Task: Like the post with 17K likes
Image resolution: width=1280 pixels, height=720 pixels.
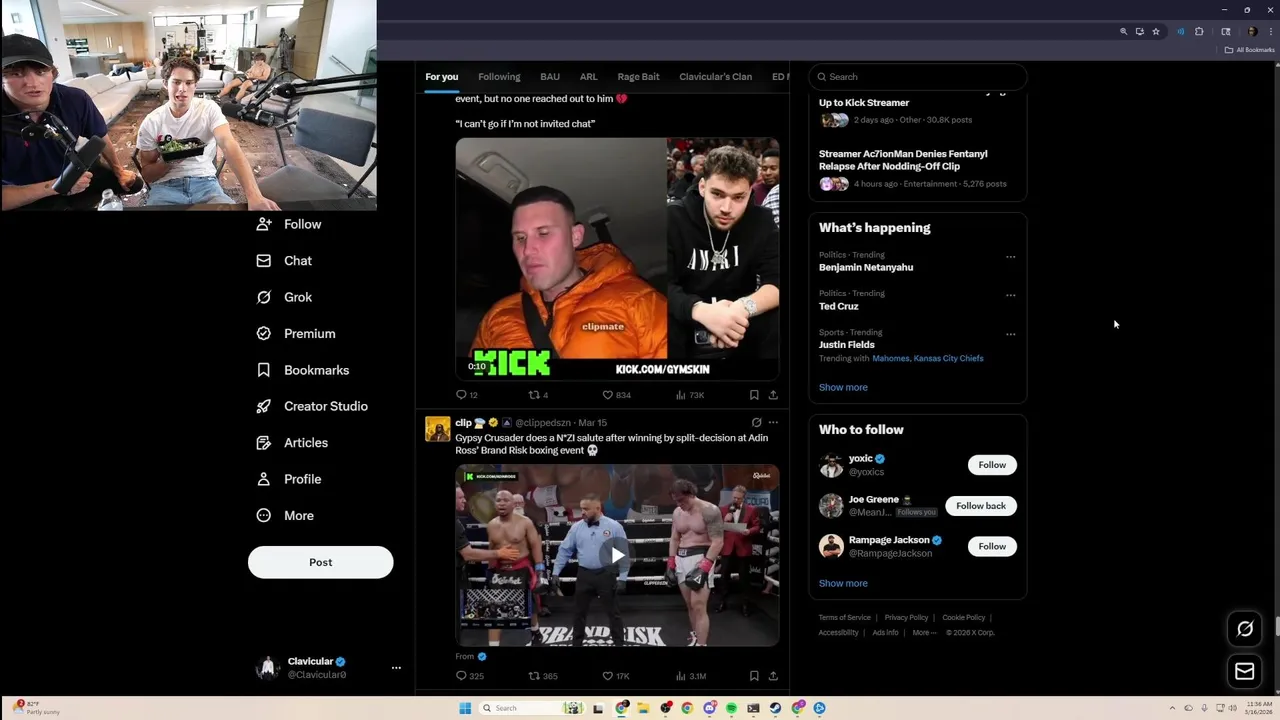Action: tap(607, 676)
